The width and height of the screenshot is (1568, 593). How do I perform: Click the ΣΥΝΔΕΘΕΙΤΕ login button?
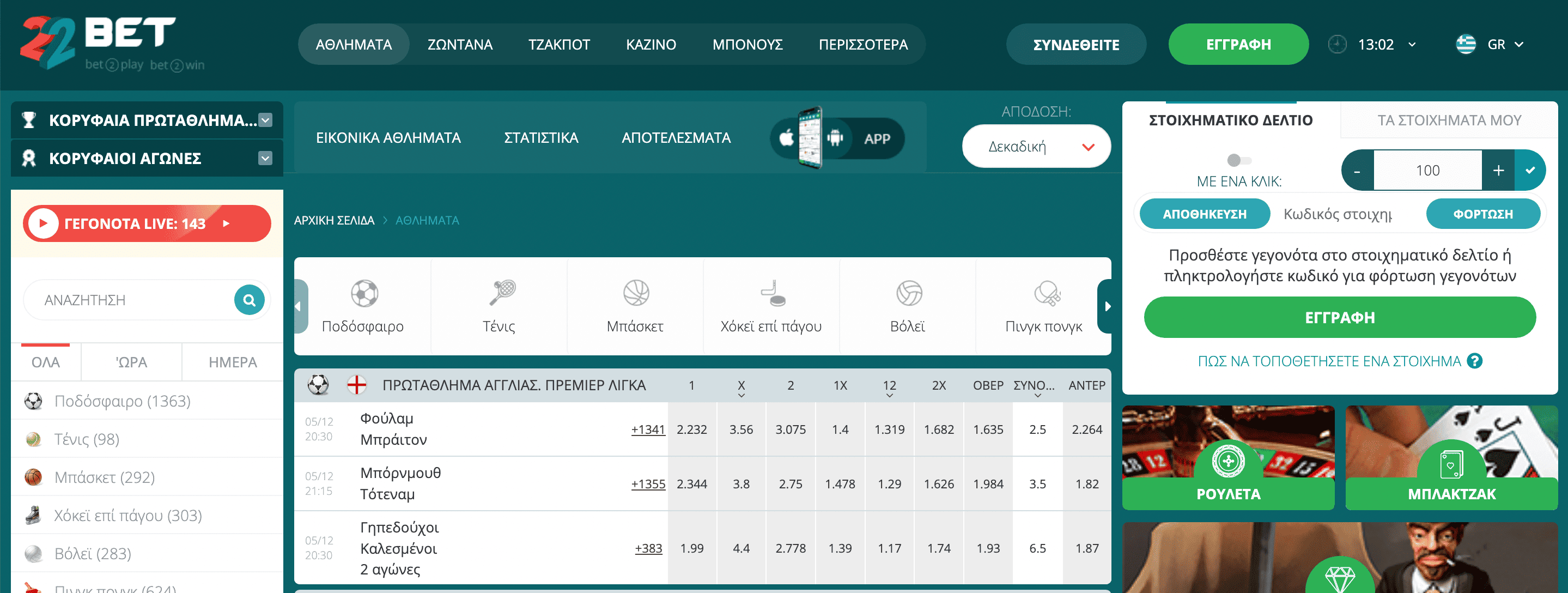(1075, 45)
